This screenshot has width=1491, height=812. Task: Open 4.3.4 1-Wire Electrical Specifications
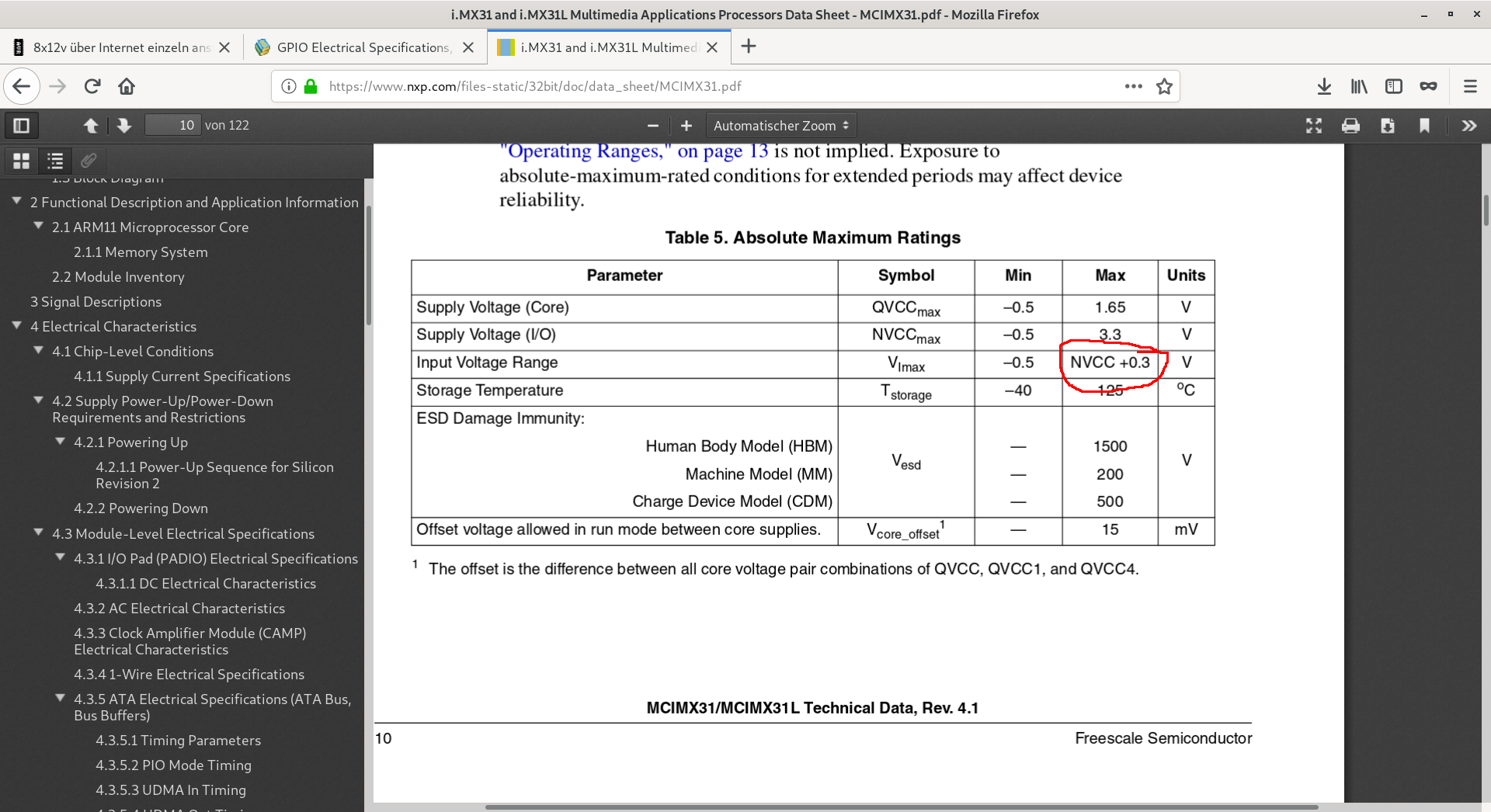(189, 675)
